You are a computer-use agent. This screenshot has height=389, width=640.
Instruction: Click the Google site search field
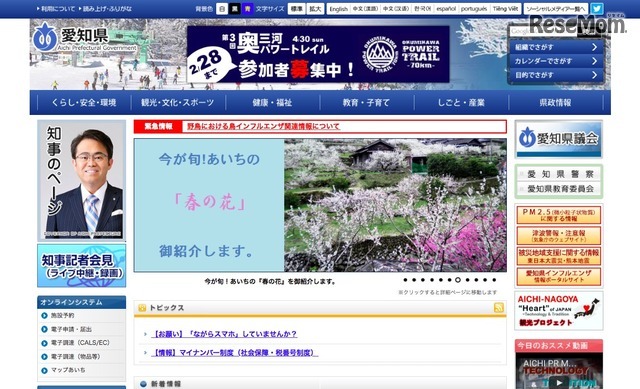543,31
